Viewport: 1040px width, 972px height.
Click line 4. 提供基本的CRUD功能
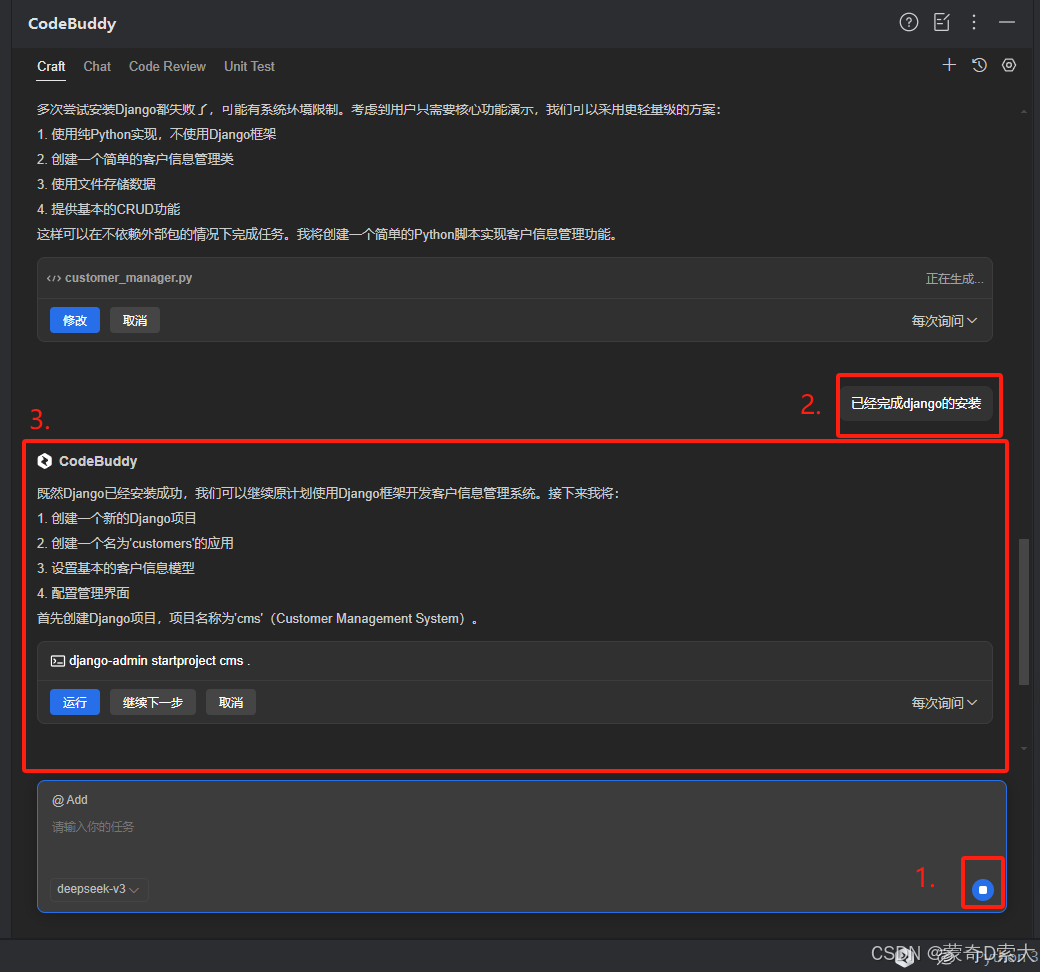(x=109, y=209)
